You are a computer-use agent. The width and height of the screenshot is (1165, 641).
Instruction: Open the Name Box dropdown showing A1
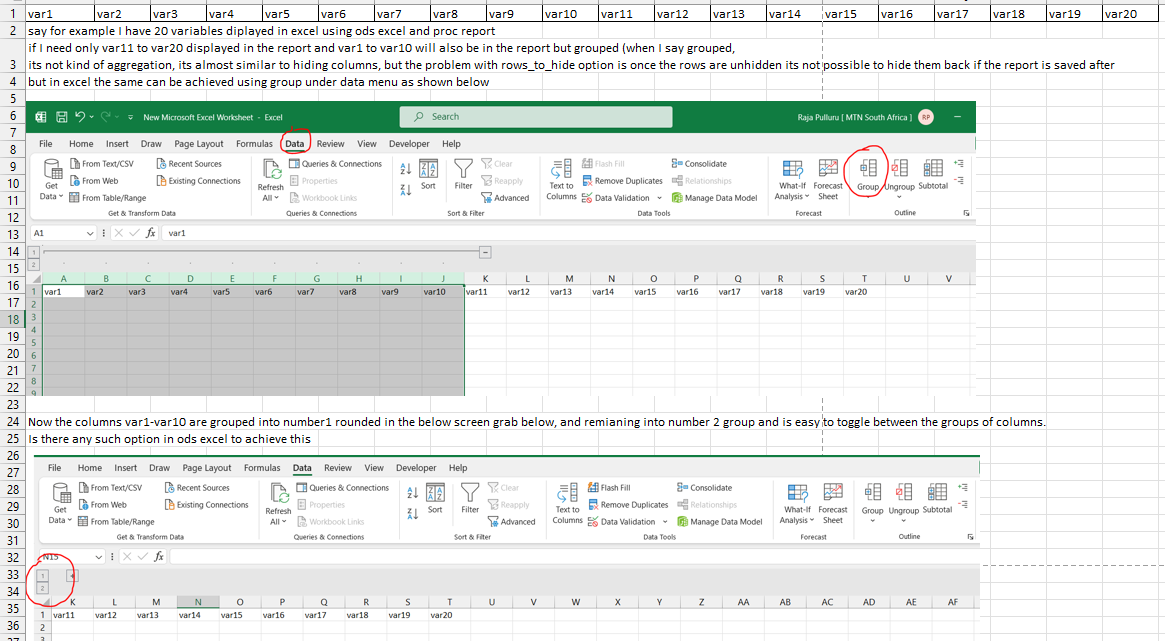pos(90,232)
